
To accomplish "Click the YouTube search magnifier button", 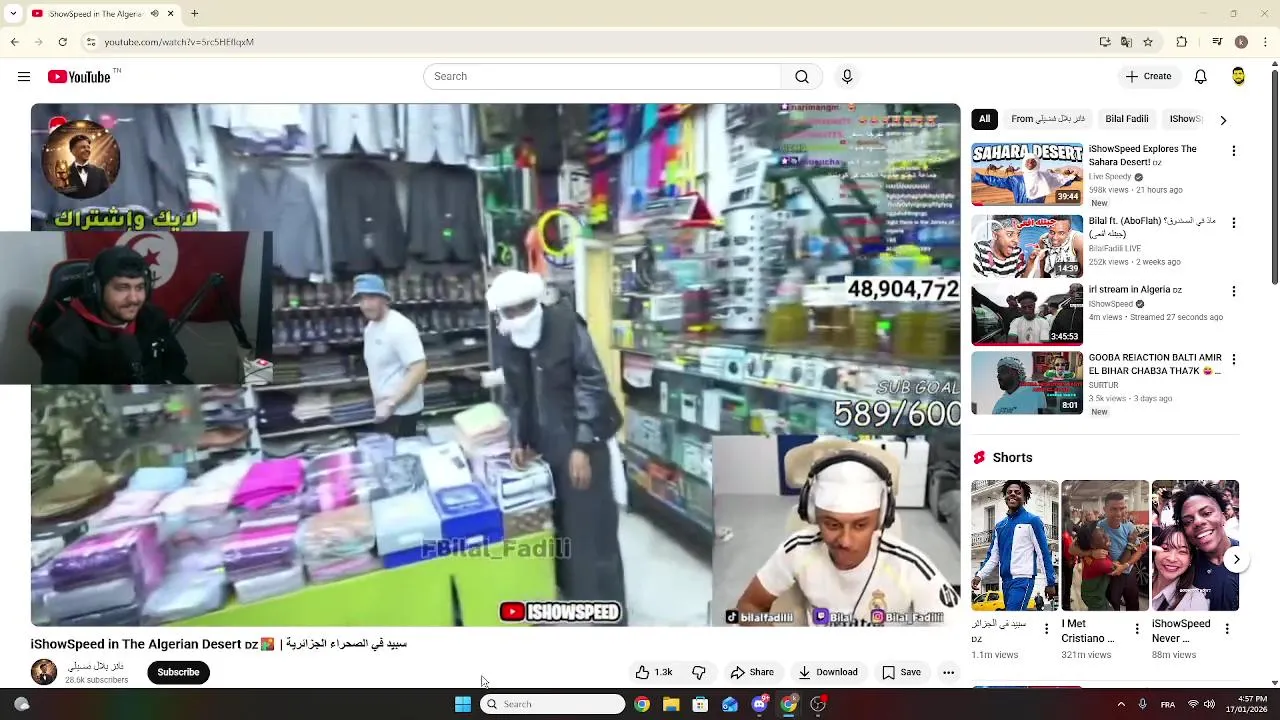I will 802,77.
